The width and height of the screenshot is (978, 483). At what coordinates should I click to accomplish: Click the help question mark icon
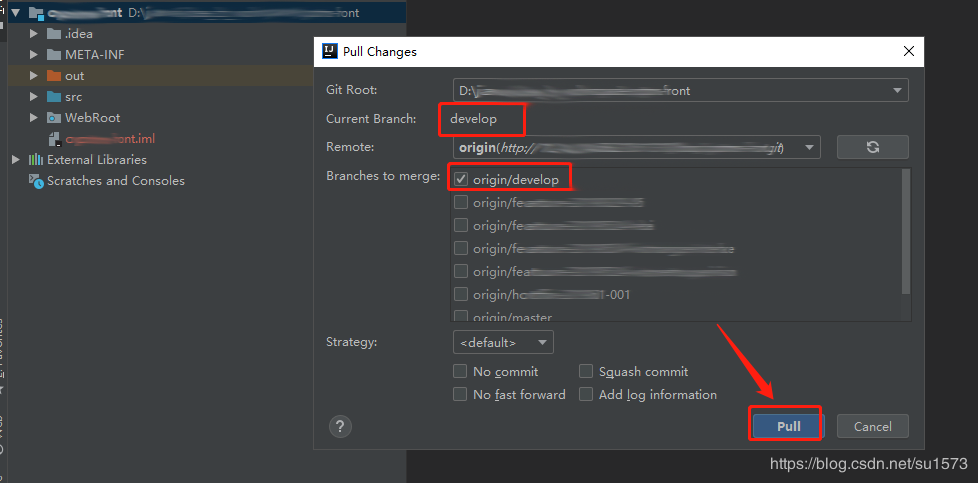(x=340, y=426)
